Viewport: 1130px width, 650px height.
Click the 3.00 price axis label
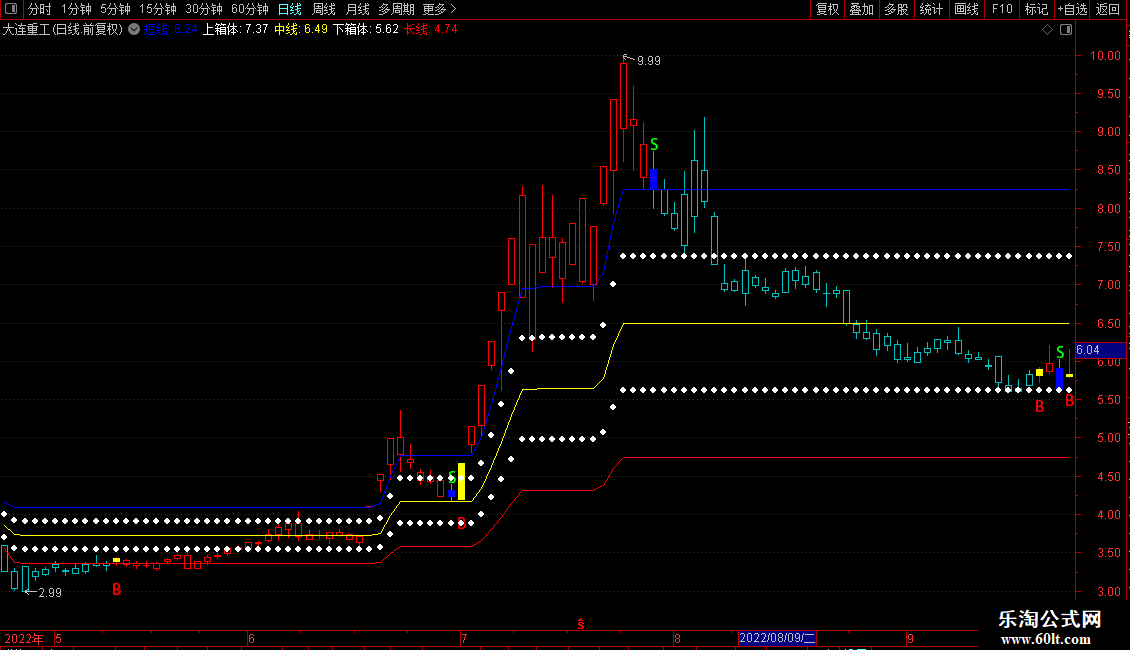pyautogui.click(x=1108, y=592)
